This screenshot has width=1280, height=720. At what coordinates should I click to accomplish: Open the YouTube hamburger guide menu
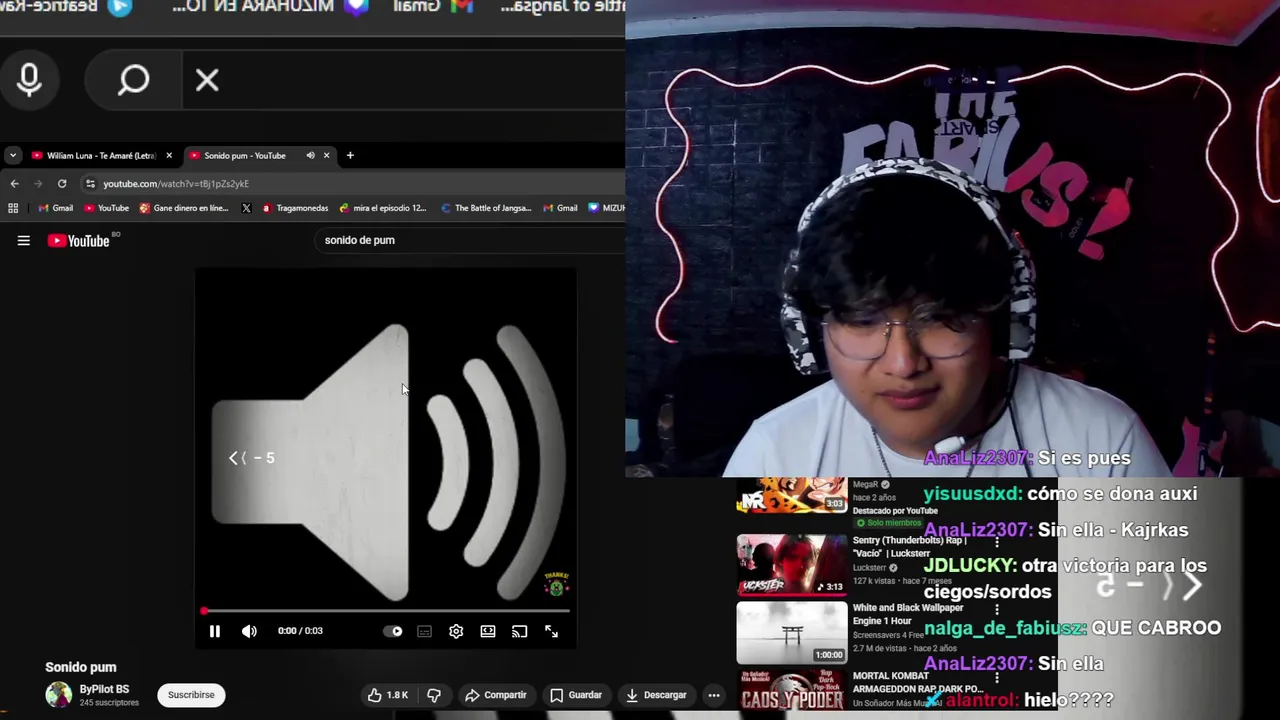[23, 240]
